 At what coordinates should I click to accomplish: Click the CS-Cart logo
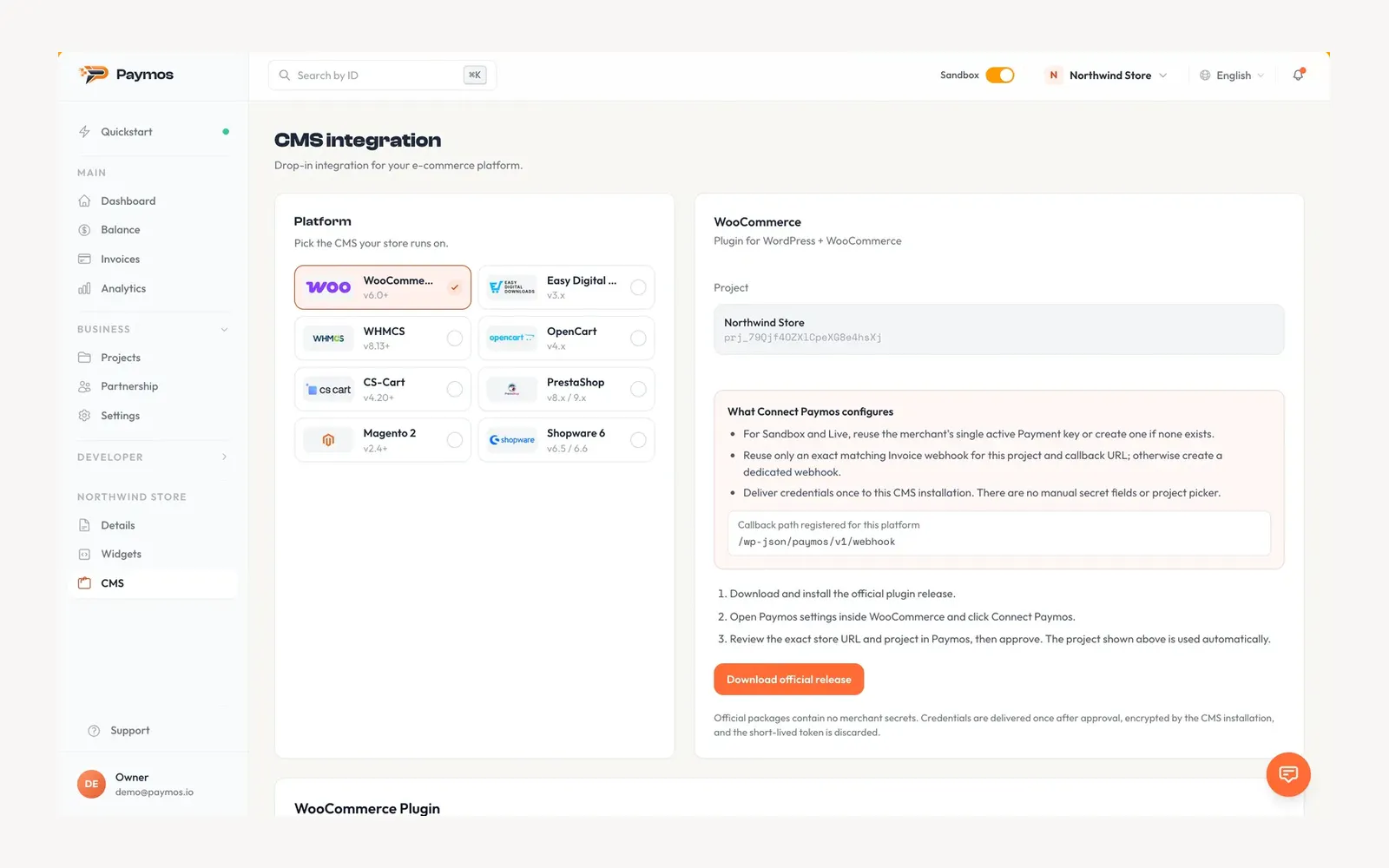[x=328, y=390]
